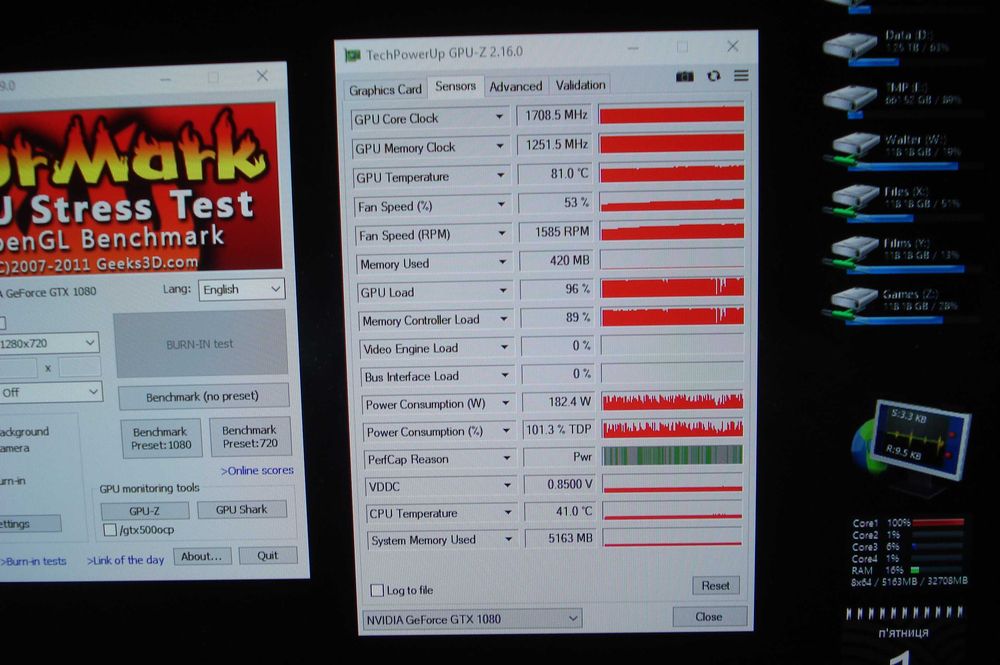Viewport: 1000px width, 665px height.
Task: Launch GPU-Z from FurMark tools
Action: pyautogui.click(x=145, y=511)
